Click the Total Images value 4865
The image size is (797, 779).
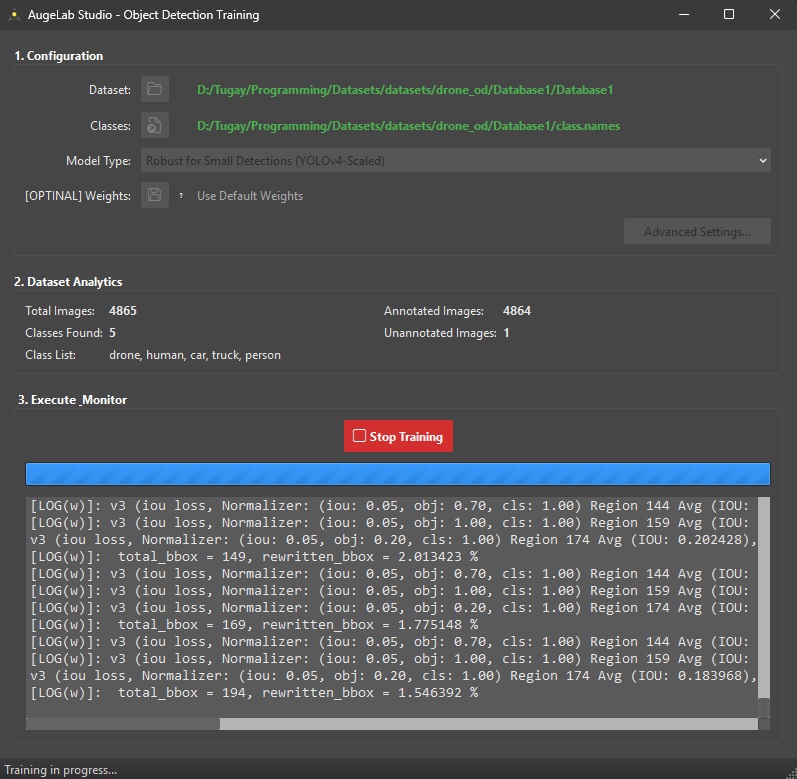[x=122, y=311]
